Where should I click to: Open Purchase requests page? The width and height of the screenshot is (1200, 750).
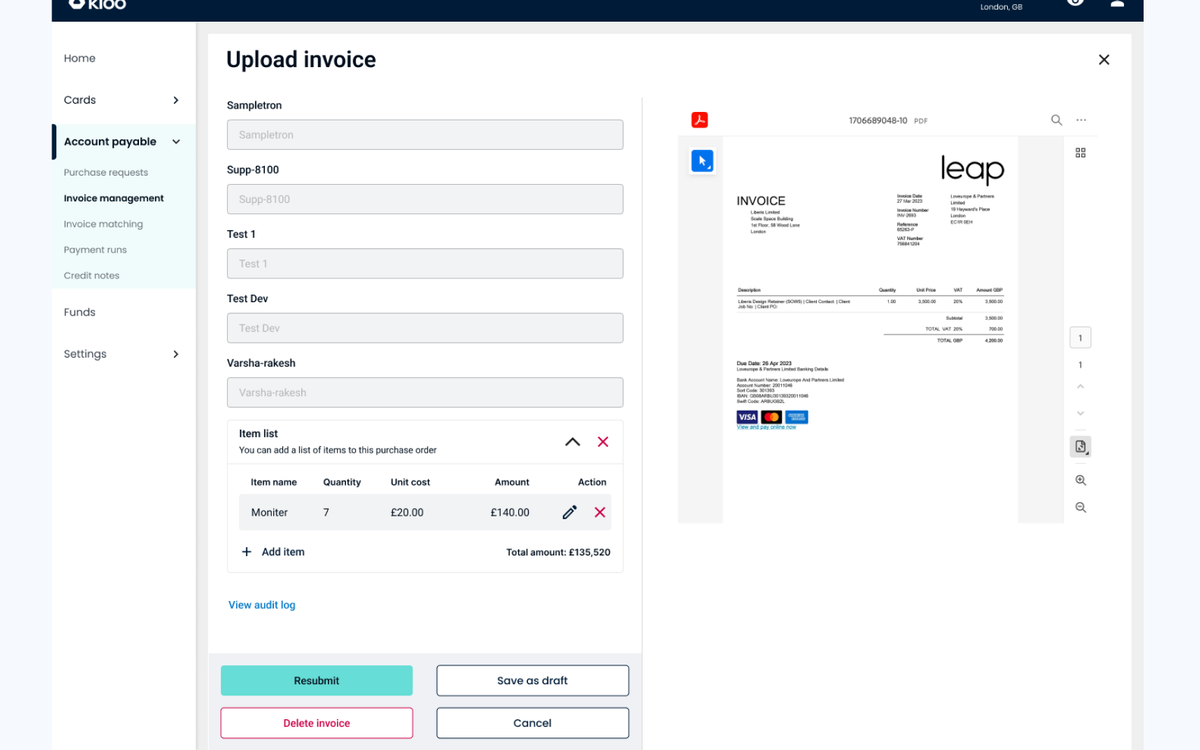[x=106, y=172]
